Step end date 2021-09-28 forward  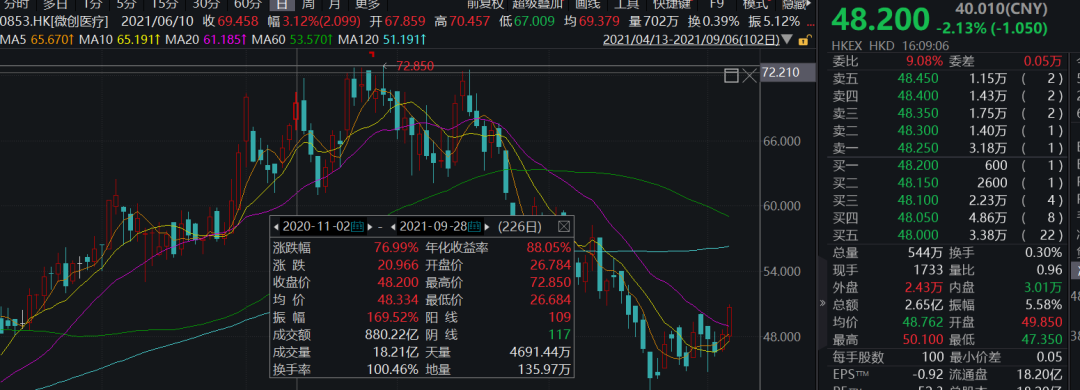tap(488, 226)
